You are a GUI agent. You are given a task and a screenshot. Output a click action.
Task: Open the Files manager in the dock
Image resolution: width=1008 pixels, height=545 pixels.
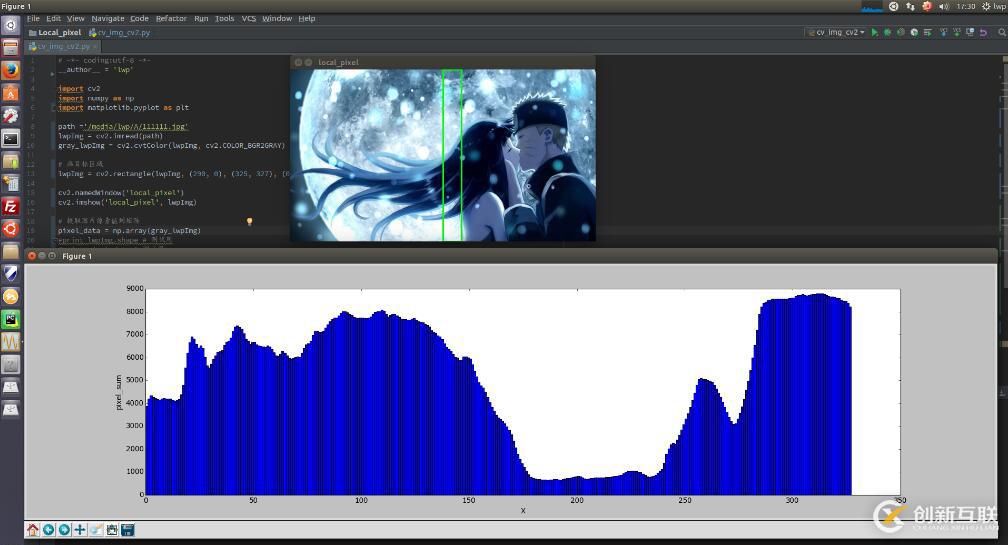click(10, 48)
